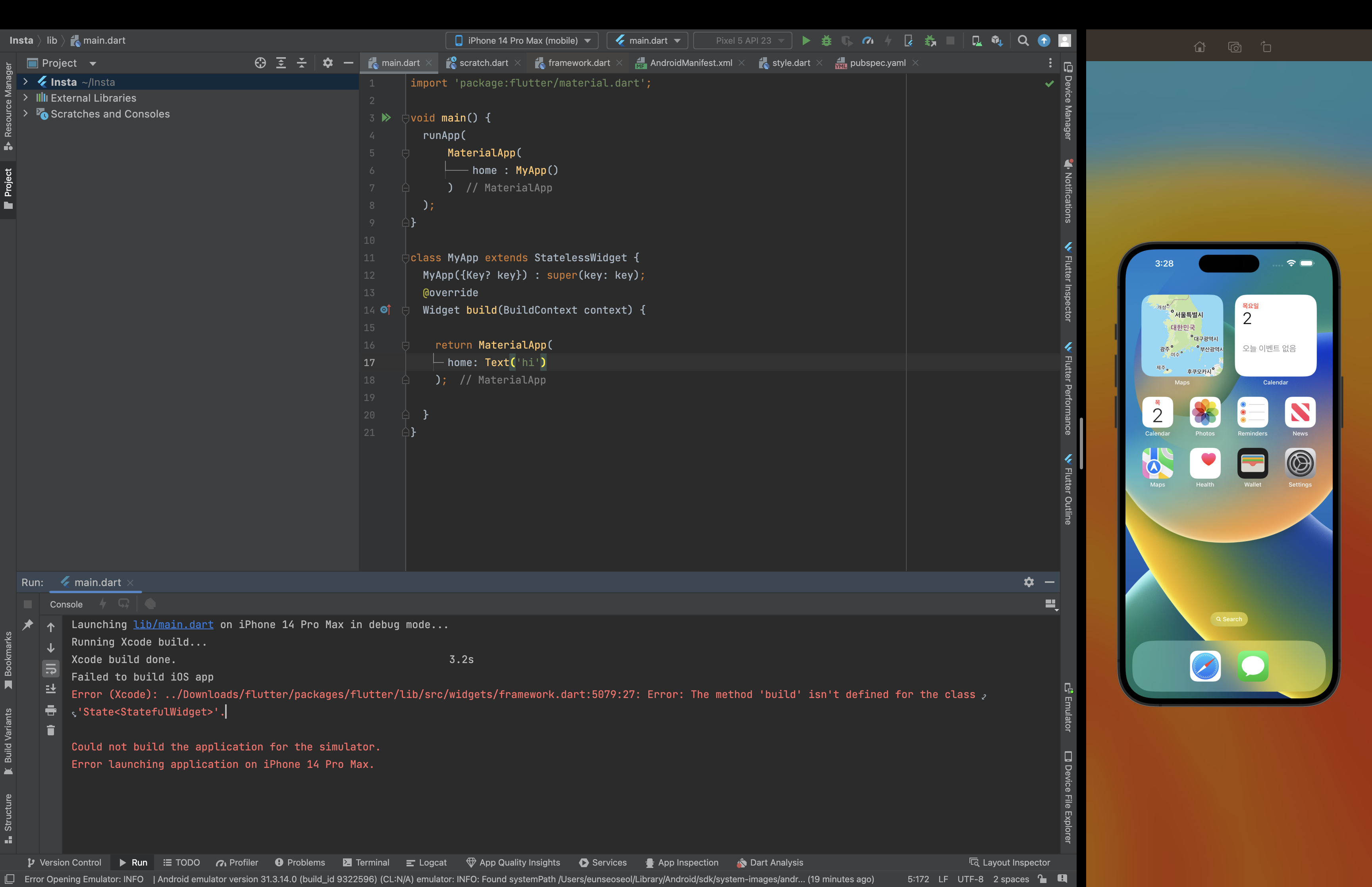Expand External Libraries tree node
This screenshot has height=887, width=1372.
tap(25, 98)
